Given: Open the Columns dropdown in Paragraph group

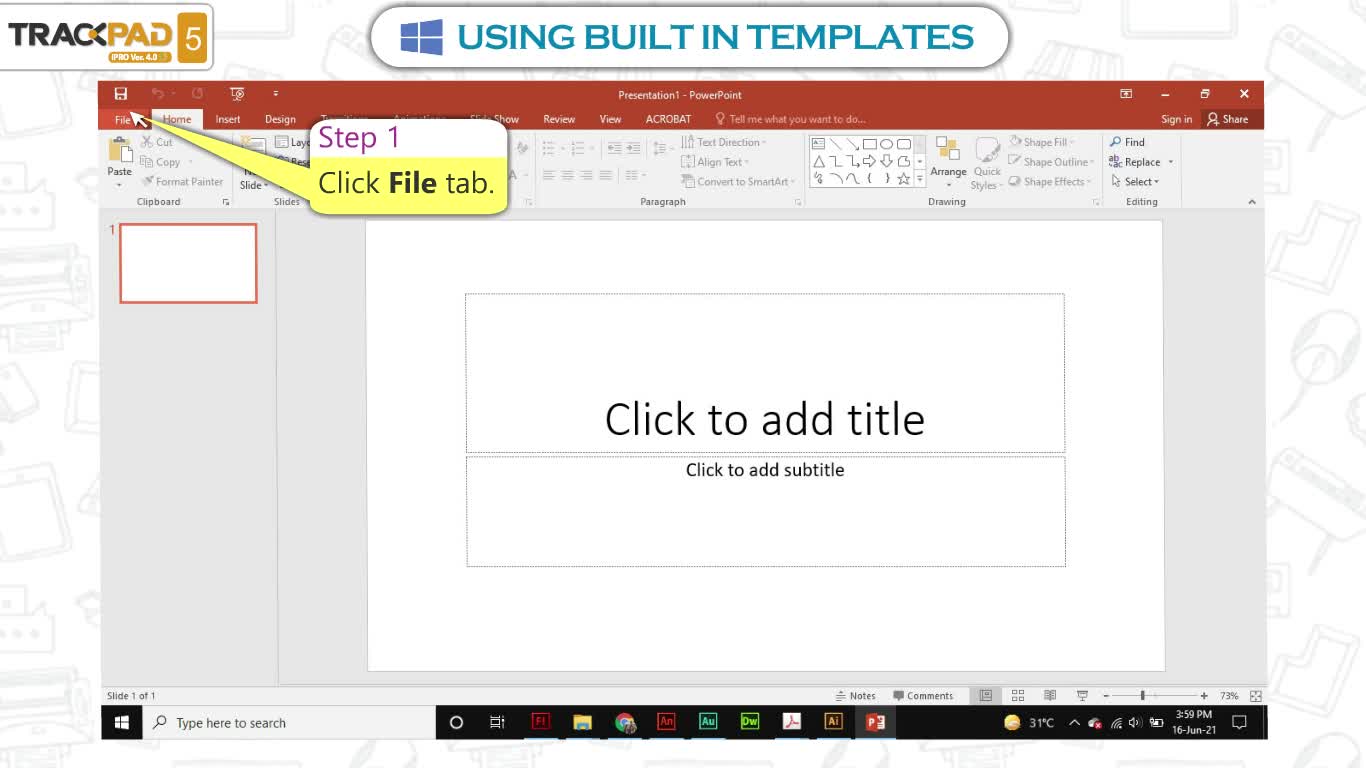Looking at the screenshot, I should [x=635, y=175].
